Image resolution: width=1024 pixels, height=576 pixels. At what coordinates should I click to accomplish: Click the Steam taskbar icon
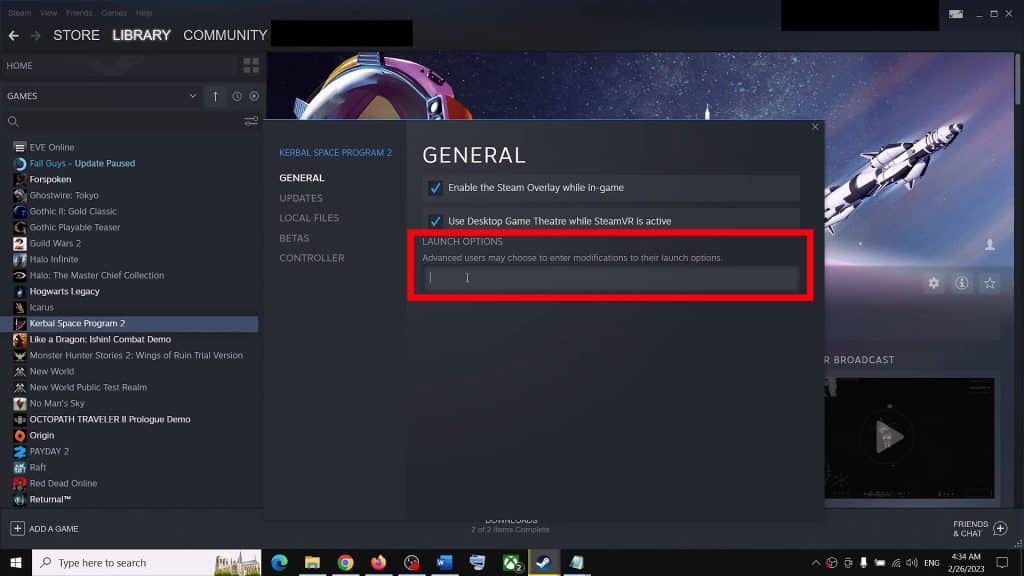543,562
